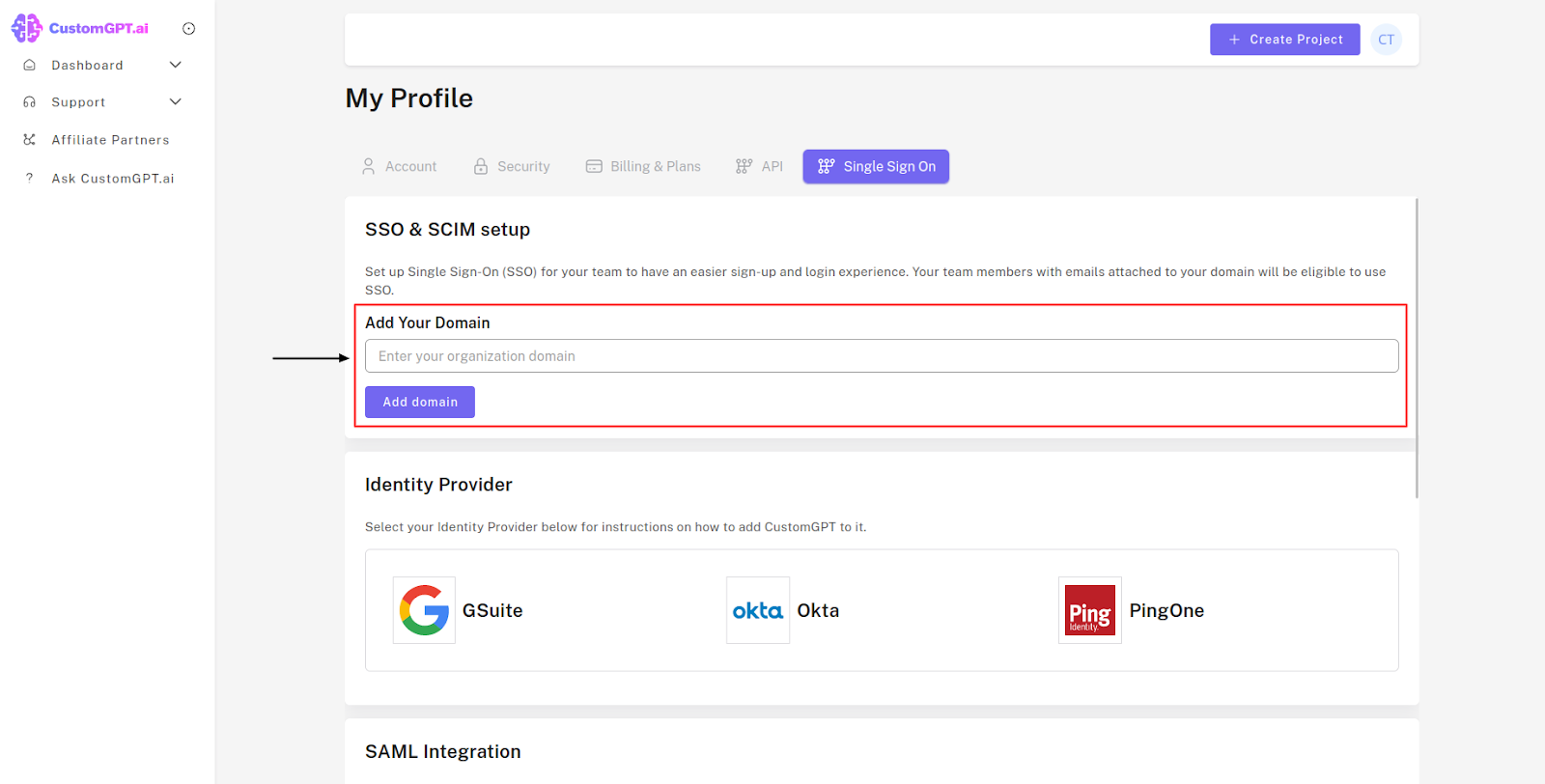Switch to the Account tab
This screenshot has height=784, width=1545.
399,166
